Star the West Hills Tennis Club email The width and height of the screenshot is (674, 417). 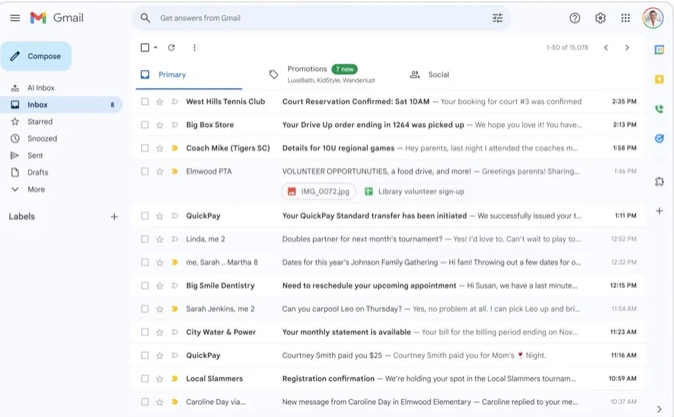pos(160,102)
